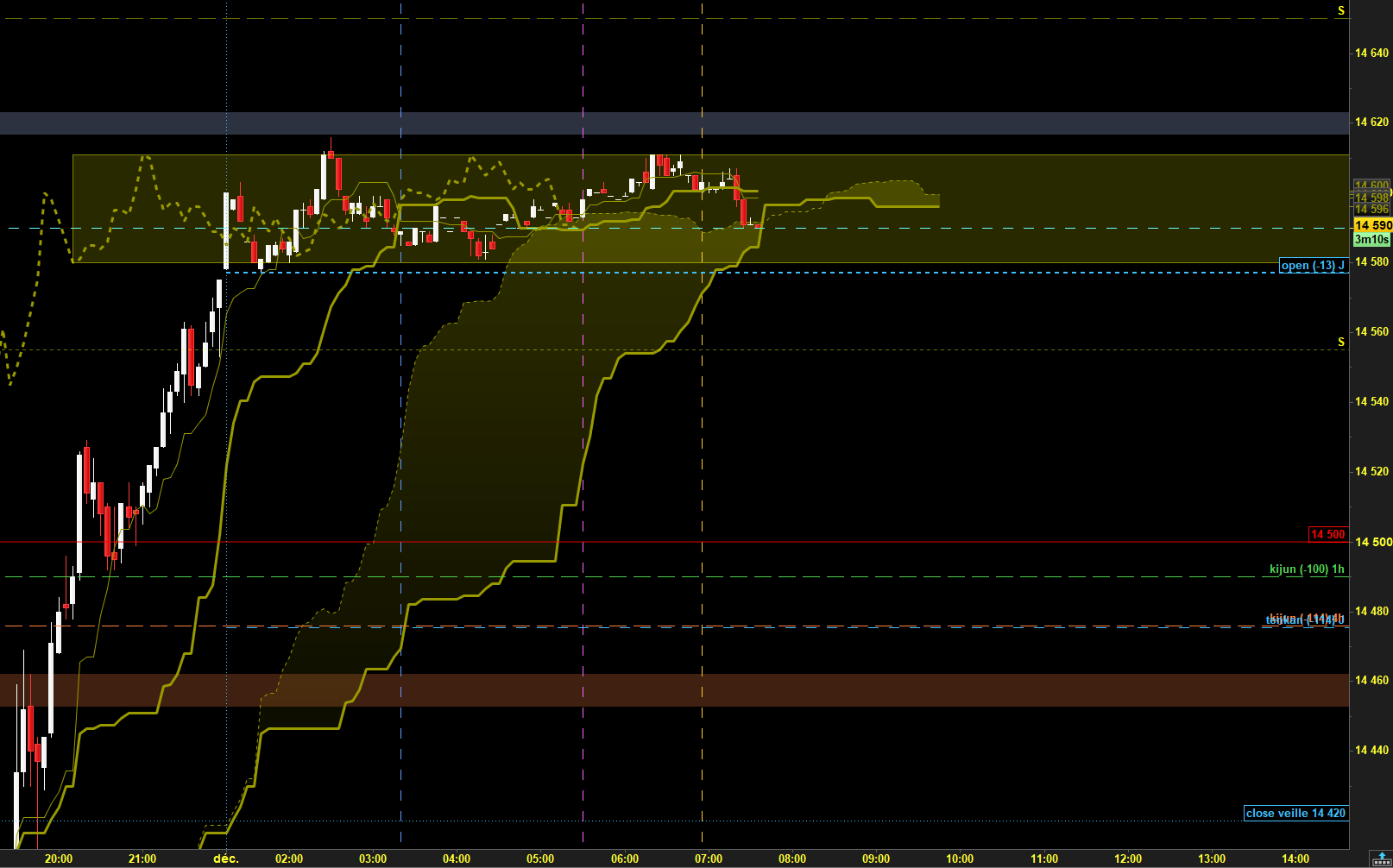Image resolution: width=1393 pixels, height=868 pixels.
Task: Select the red 14 500 line label
Action: 1327,534
